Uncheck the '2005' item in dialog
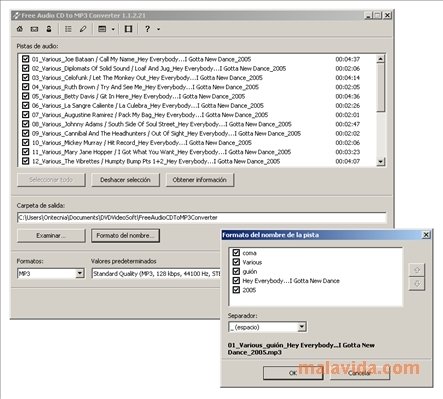The width and height of the screenshot is (443, 399). click(x=236, y=290)
